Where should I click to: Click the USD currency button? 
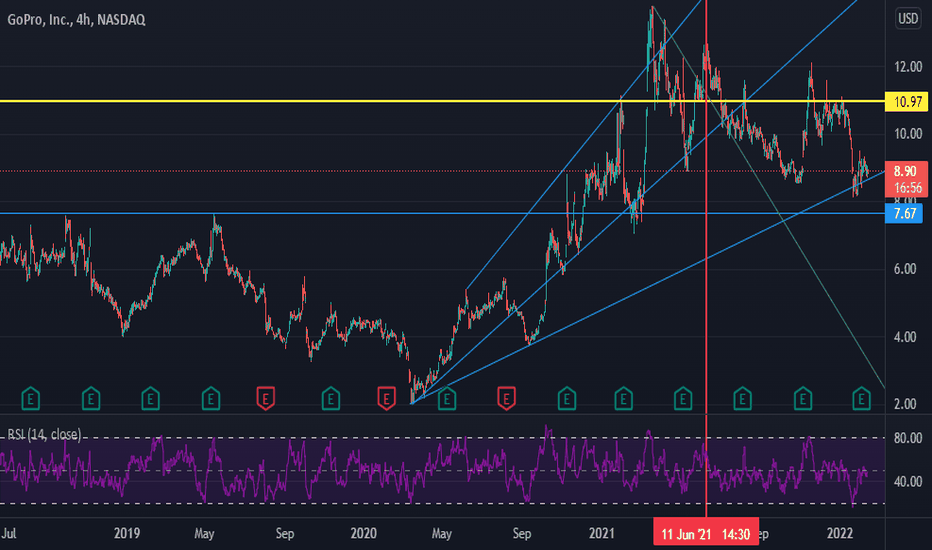907,18
